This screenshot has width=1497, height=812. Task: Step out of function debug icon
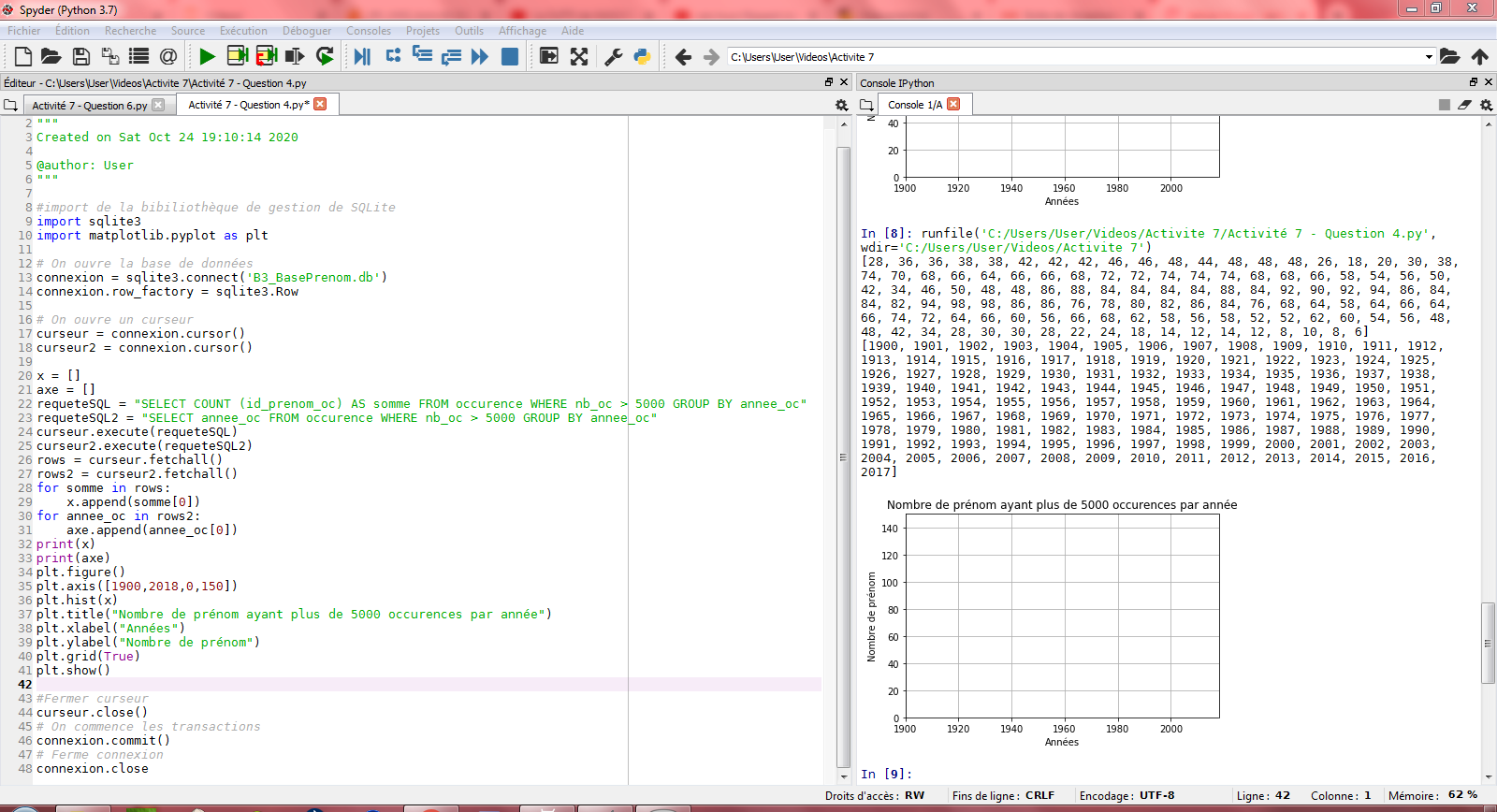pos(451,56)
